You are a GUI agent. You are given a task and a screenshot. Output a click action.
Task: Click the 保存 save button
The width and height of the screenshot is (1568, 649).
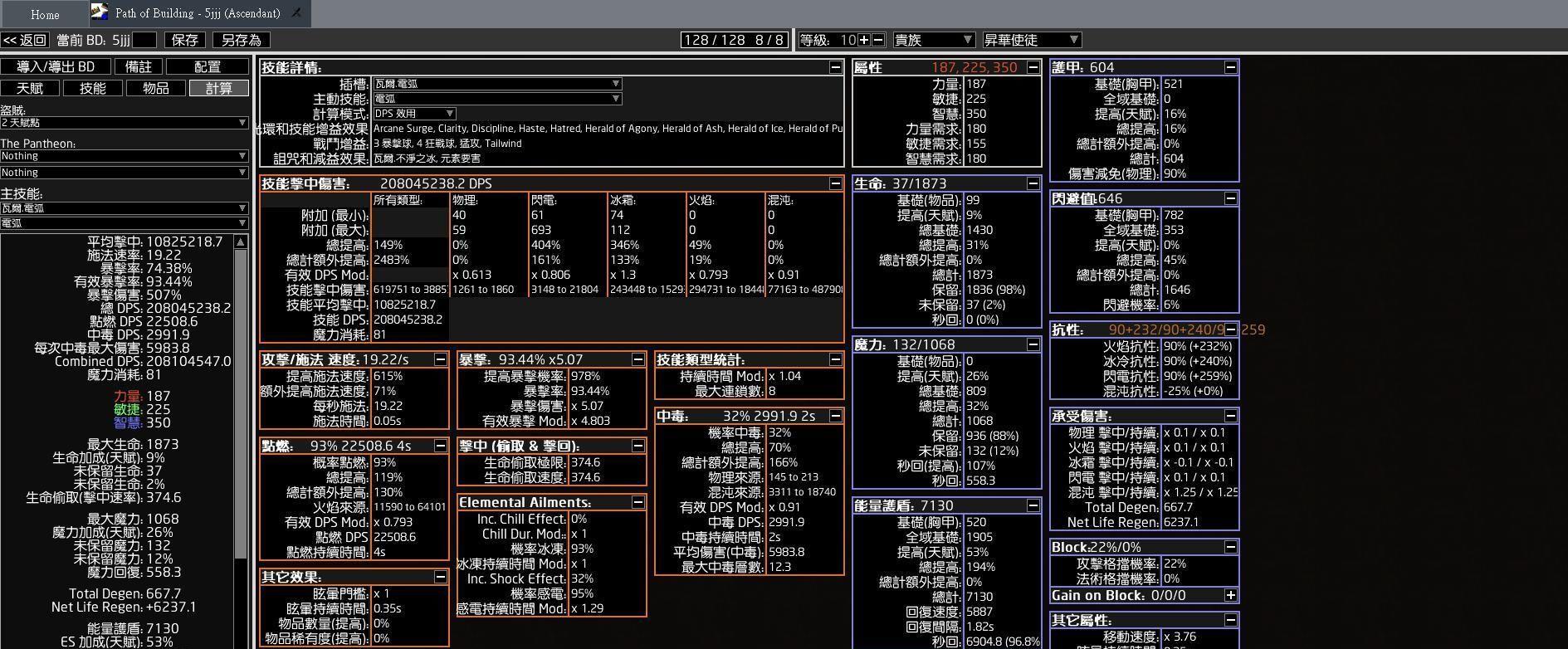click(x=184, y=40)
